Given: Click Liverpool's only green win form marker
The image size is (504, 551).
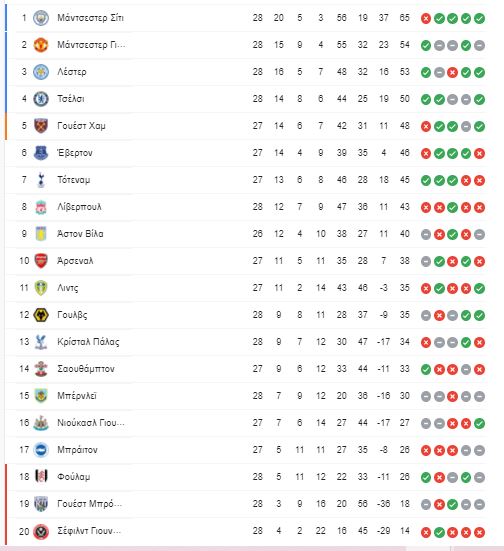Looking at the screenshot, I should (452, 207).
